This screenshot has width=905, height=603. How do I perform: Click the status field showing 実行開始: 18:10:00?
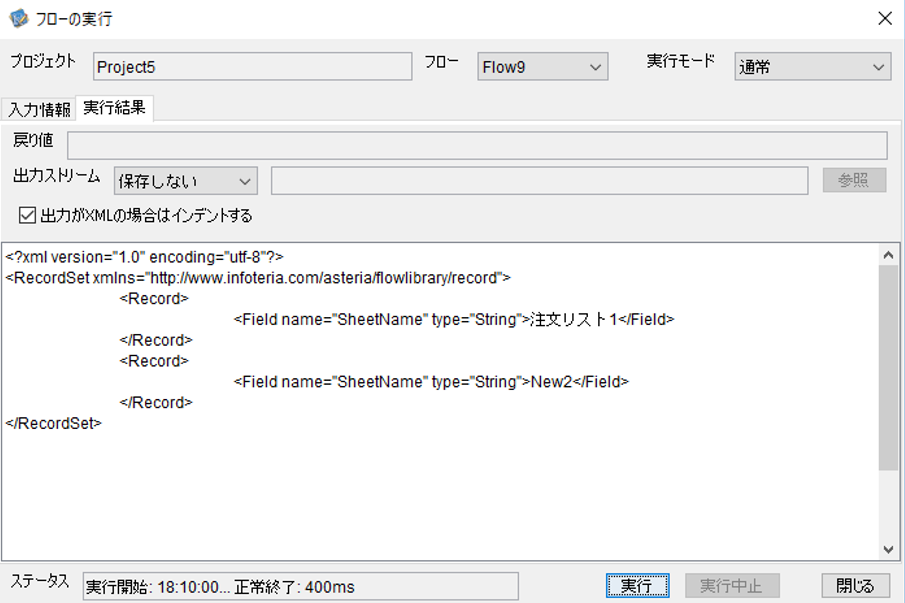(x=300, y=587)
